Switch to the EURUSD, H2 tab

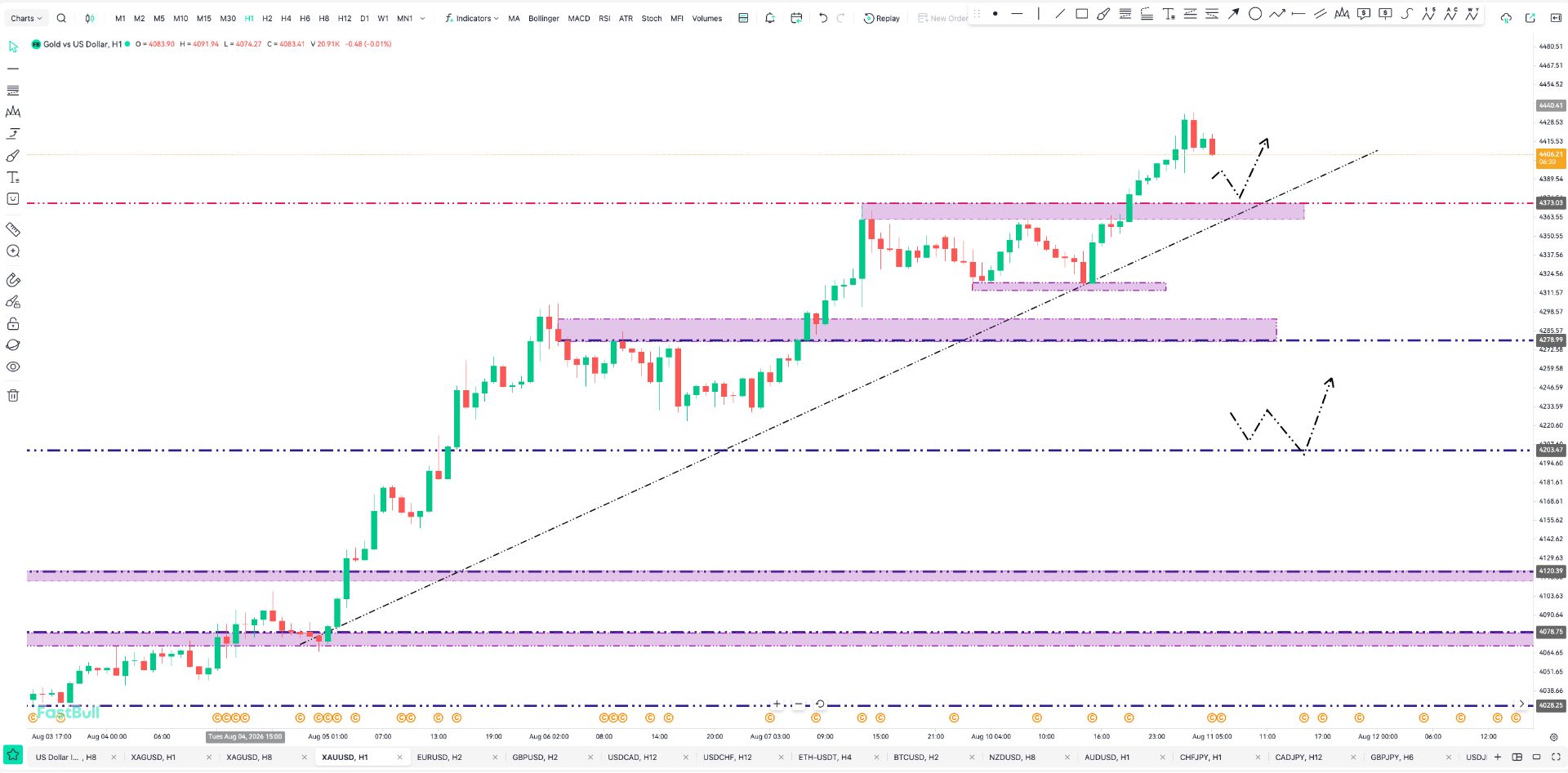pos(439,757)
